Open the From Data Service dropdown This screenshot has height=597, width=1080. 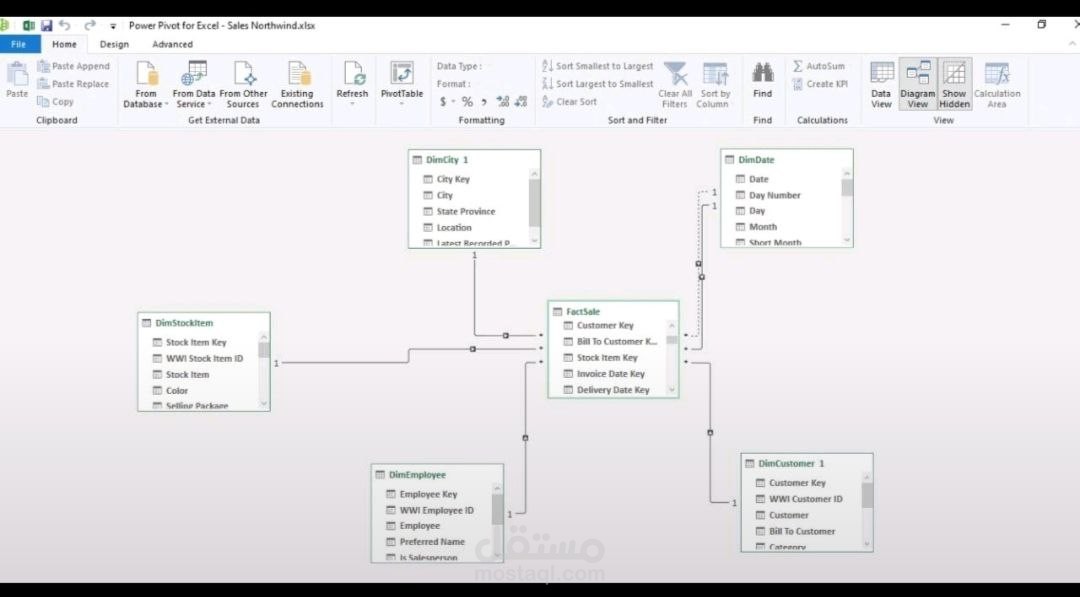click(194, 85)
